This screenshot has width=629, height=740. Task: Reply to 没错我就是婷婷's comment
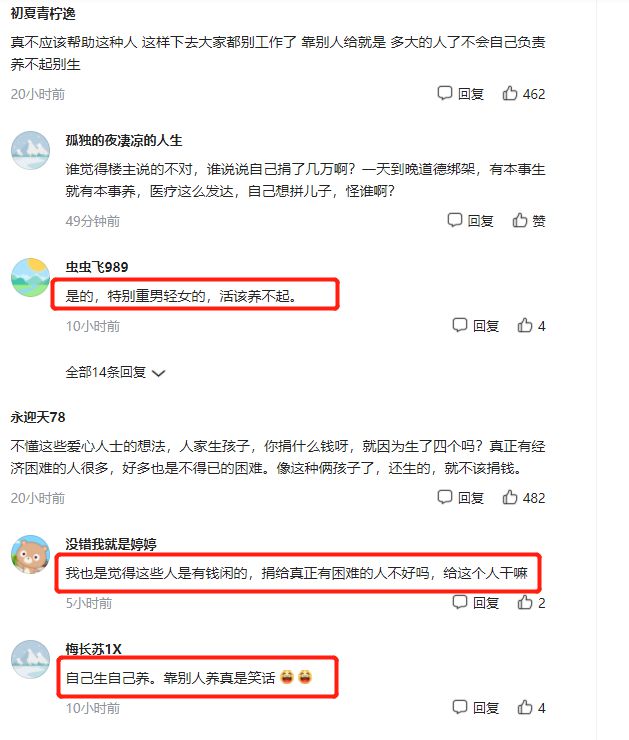coord(475,603)
